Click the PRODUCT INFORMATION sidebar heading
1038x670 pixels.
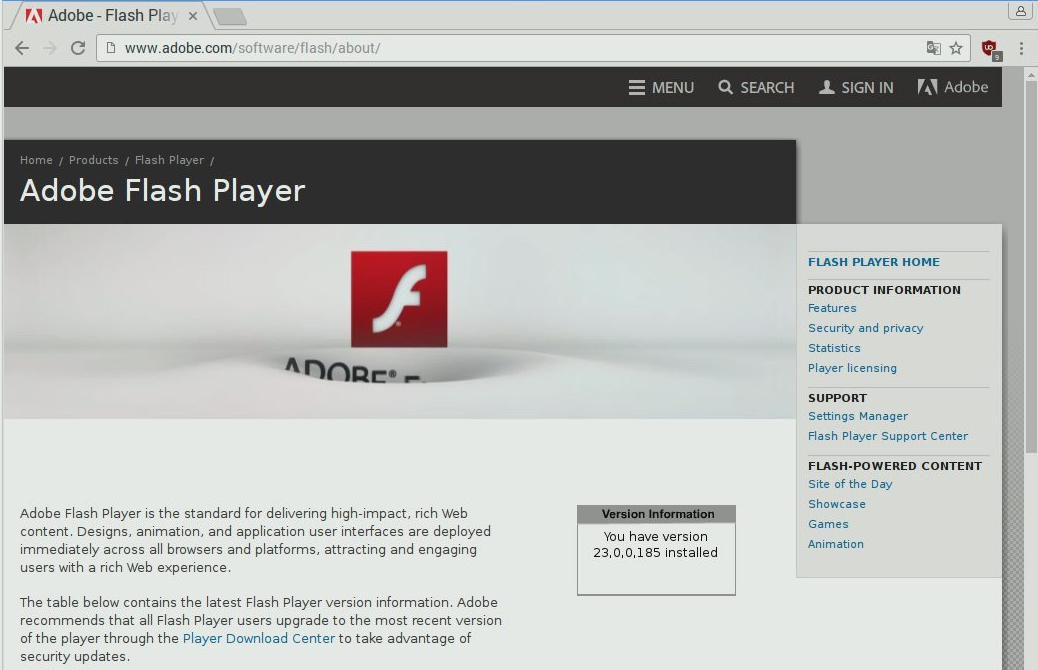884,290
